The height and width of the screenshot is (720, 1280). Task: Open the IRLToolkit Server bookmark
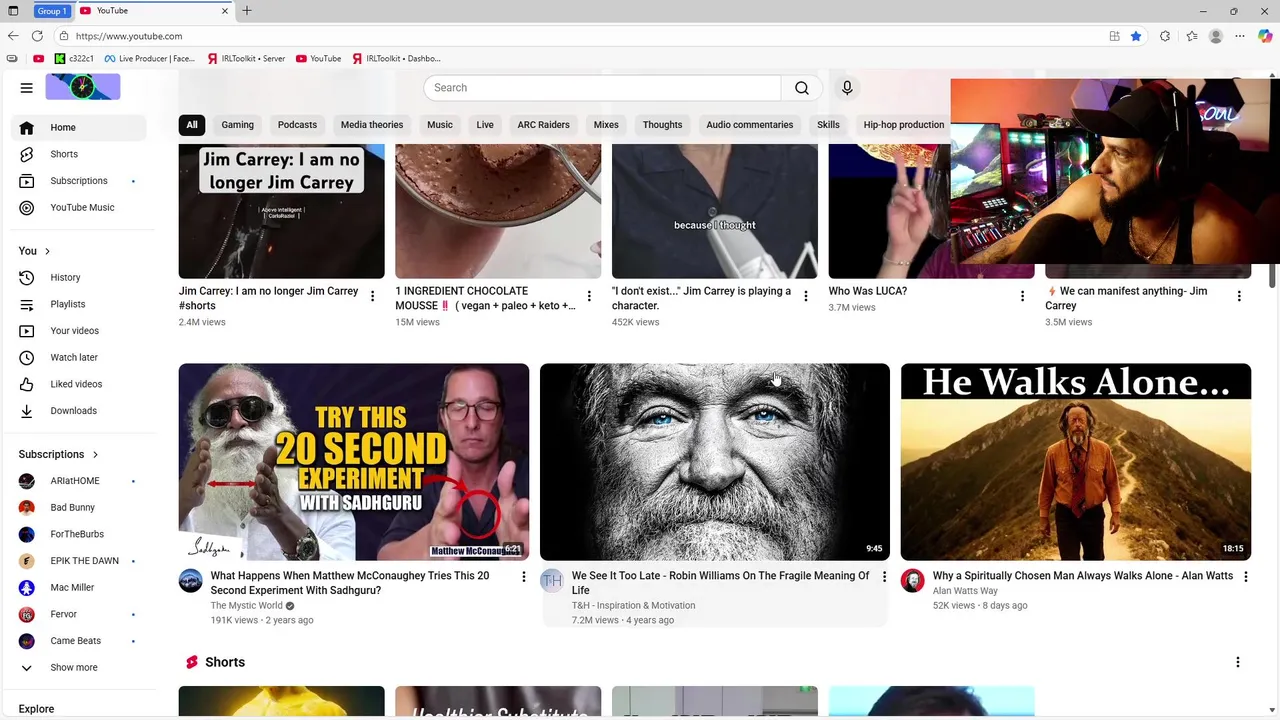pyautogui.click(x=247, y=58)
